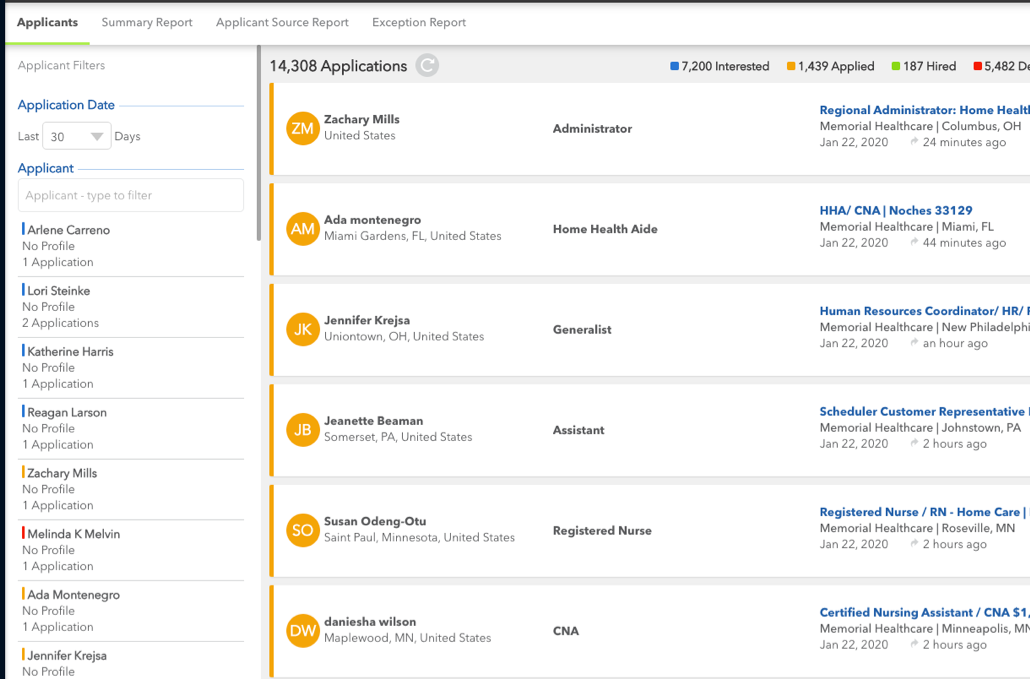Refresh the applications list

pyautogui.click(x=427, y=66)
